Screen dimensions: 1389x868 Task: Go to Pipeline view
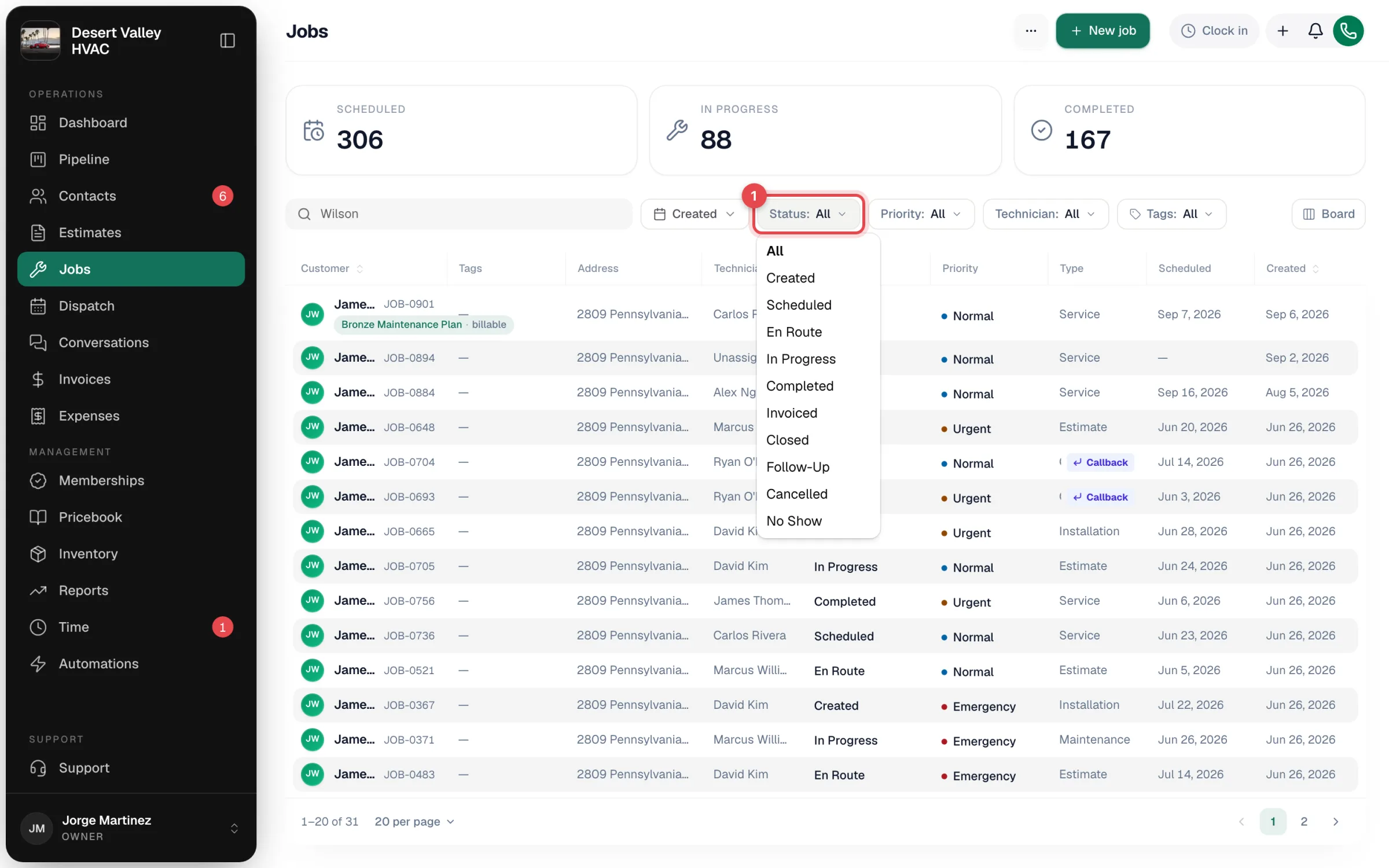[x=131, y=159]
